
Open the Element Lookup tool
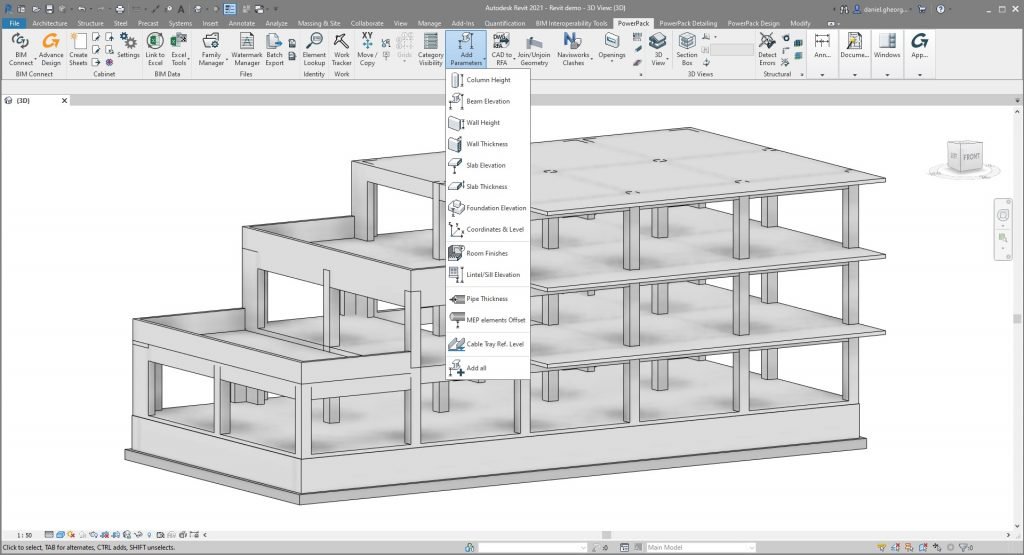click(314, 50)
